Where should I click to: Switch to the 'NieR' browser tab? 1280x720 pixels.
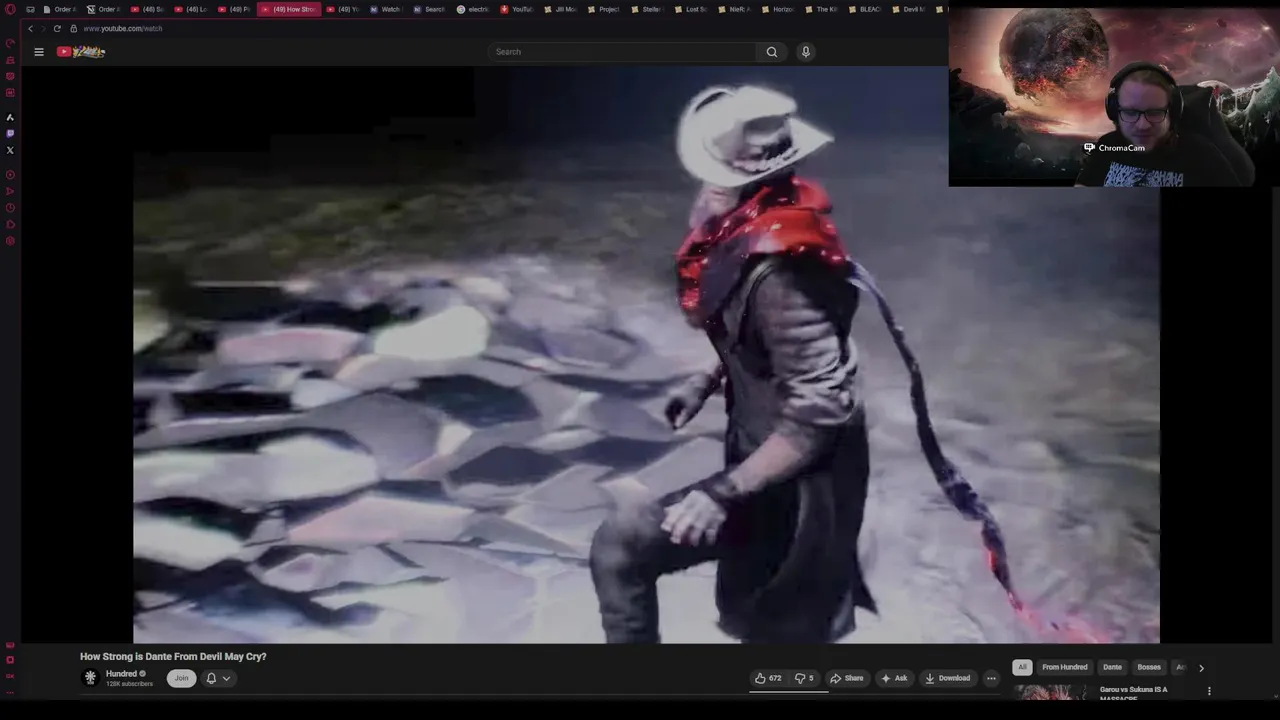click(734, 9)
